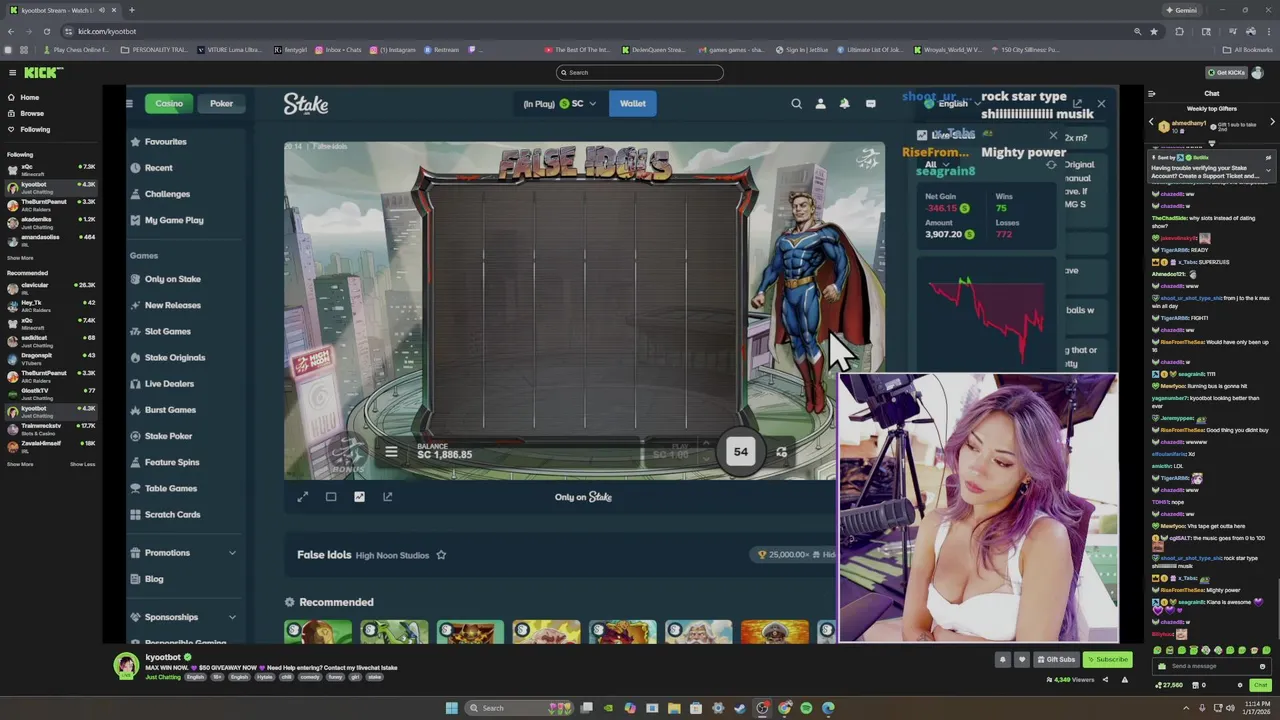The image size is (1280, 720).
Task: Open the Stake chat bubble icon
Action: (870, 103)
